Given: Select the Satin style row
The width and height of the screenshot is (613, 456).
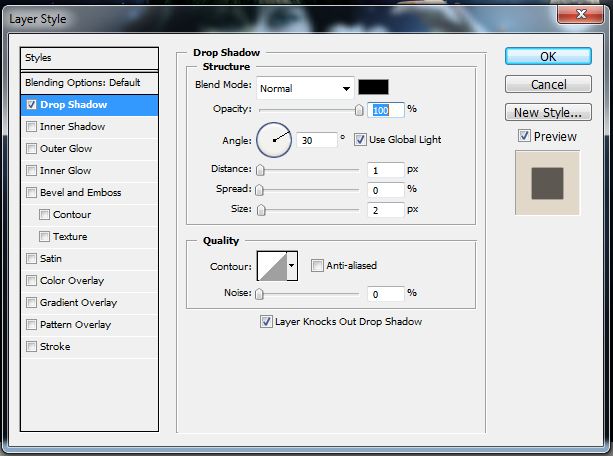Looking at the screenshot, I should tap(90, 259).
